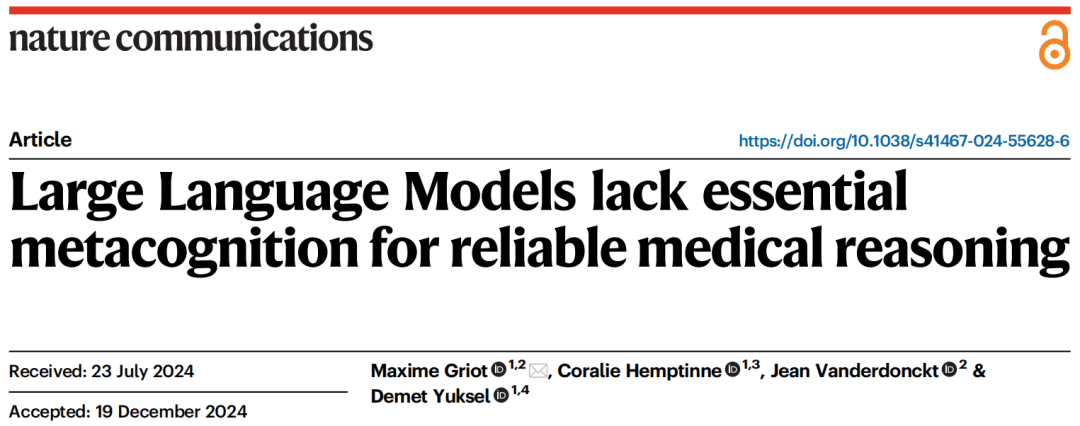Click the Accepted 19 December 2024 date
The image size is (1080, 426).
[x=128, y=412]
